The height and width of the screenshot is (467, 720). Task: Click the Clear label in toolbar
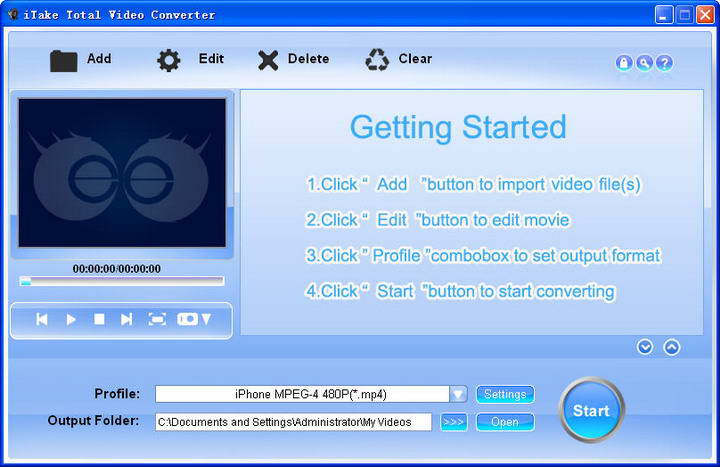click(x=415, y=59)
